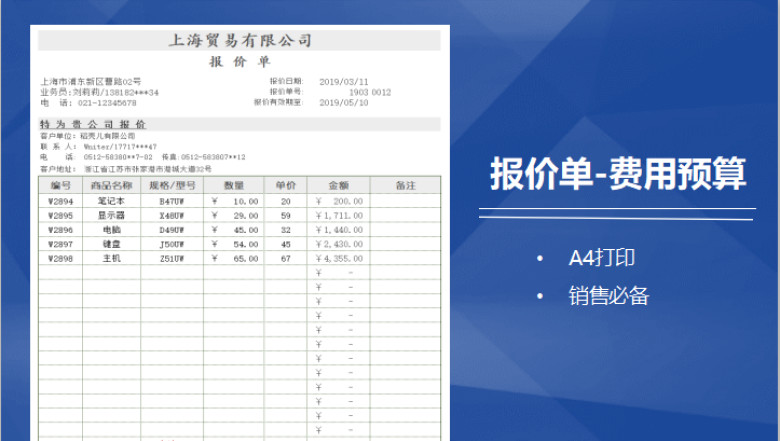Select unit price 67 in 主机 row
780x441 pixels.
[286, 259]
